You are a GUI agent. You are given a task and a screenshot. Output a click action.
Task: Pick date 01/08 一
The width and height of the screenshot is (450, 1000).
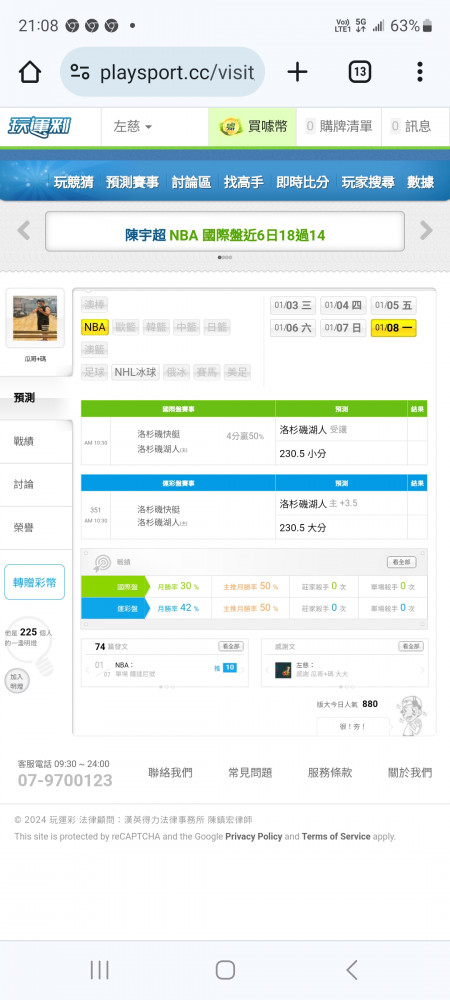pyautogui.click(x=393, y=328)
